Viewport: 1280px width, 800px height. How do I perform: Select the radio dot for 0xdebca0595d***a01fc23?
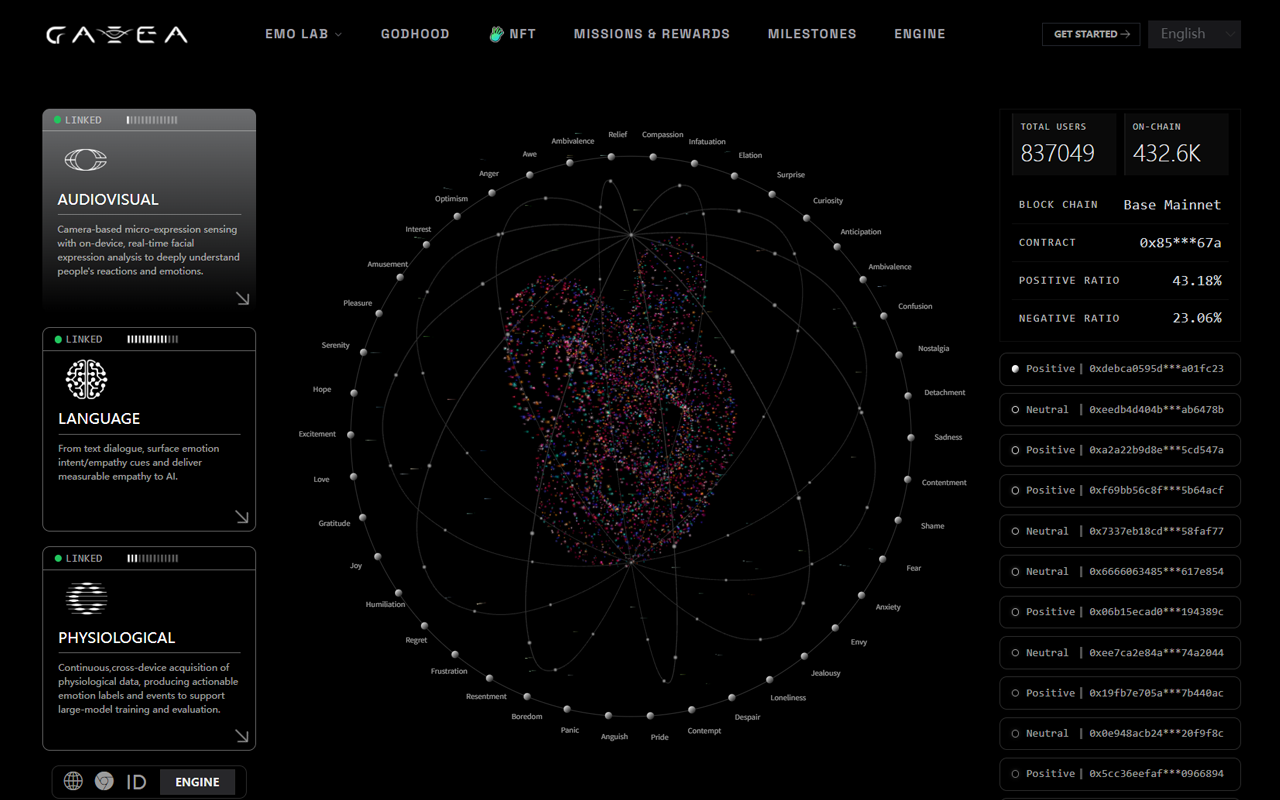coord(1015,369)
